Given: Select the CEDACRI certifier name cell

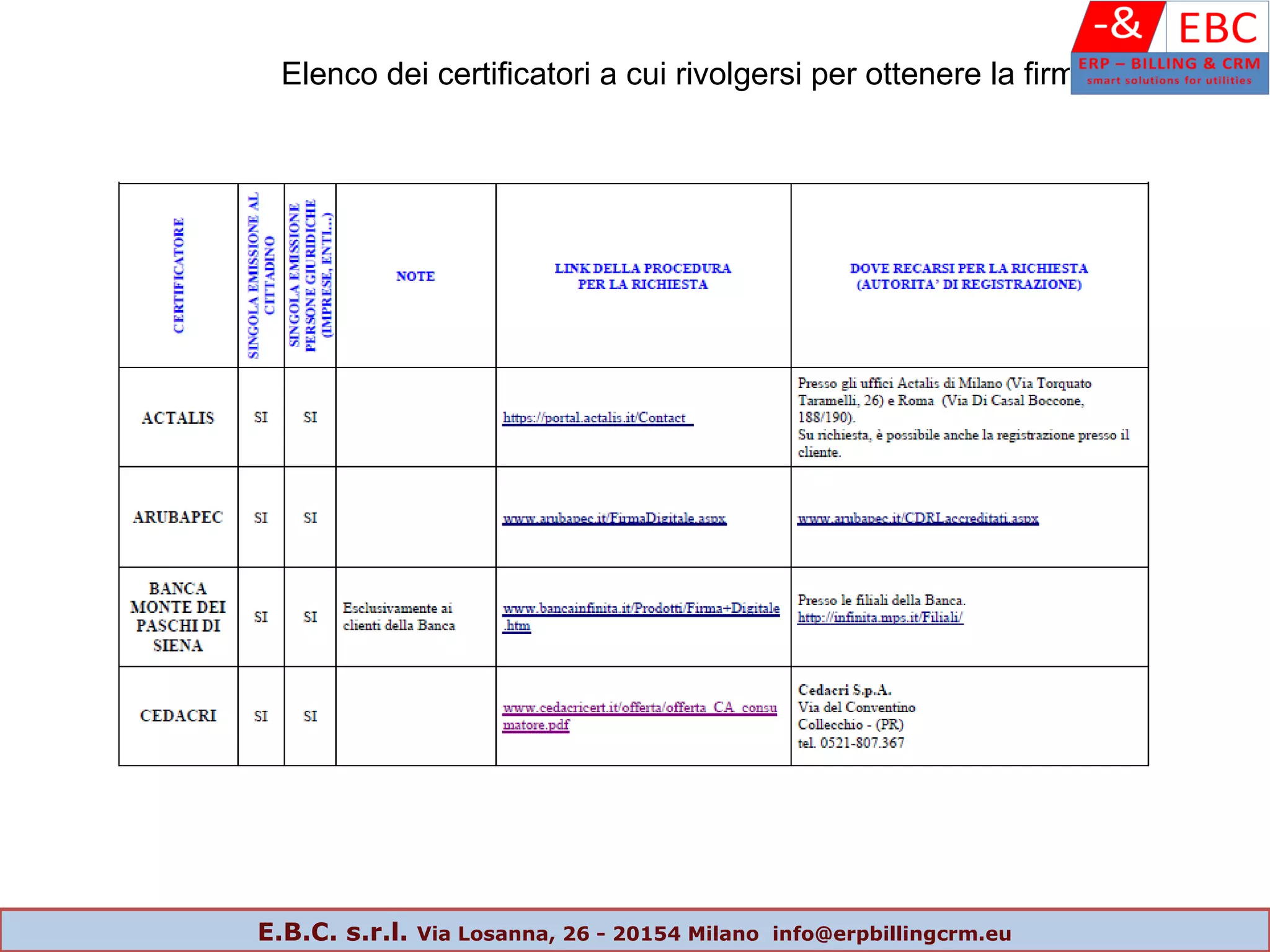Looking at the screenshot, I should coord(178,716).
